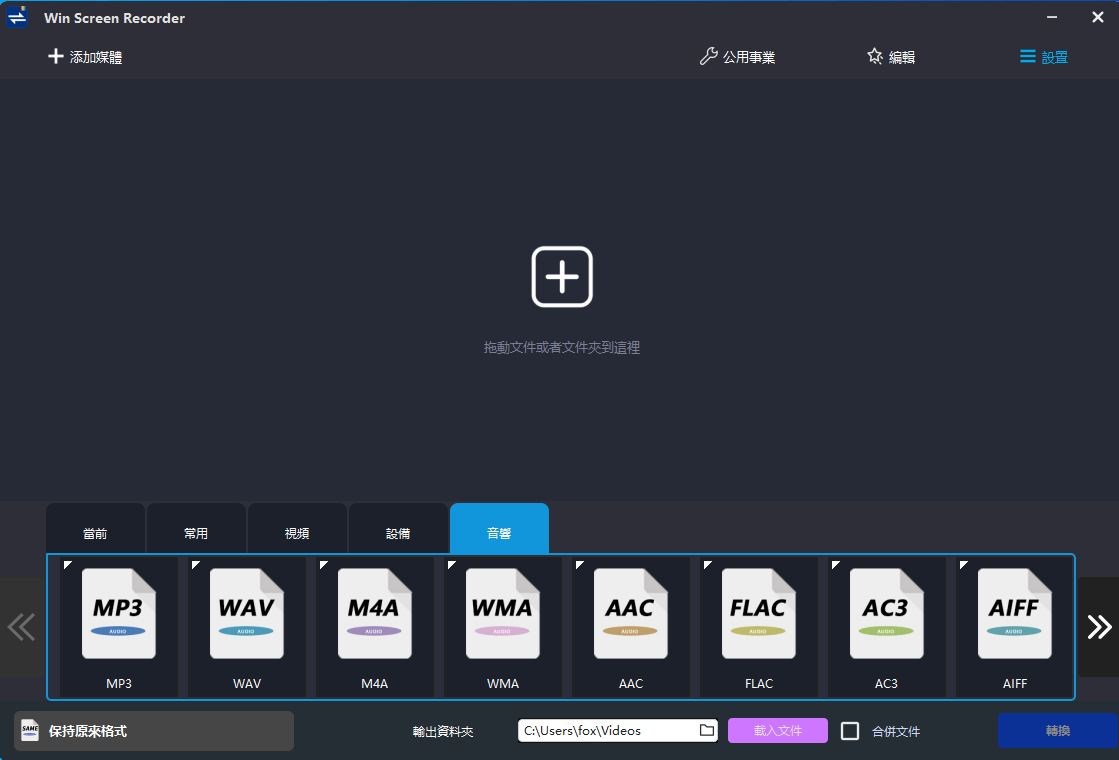Click the 拖動文件或者文件夾到這裡 drop hint text

tap(562, 348)
